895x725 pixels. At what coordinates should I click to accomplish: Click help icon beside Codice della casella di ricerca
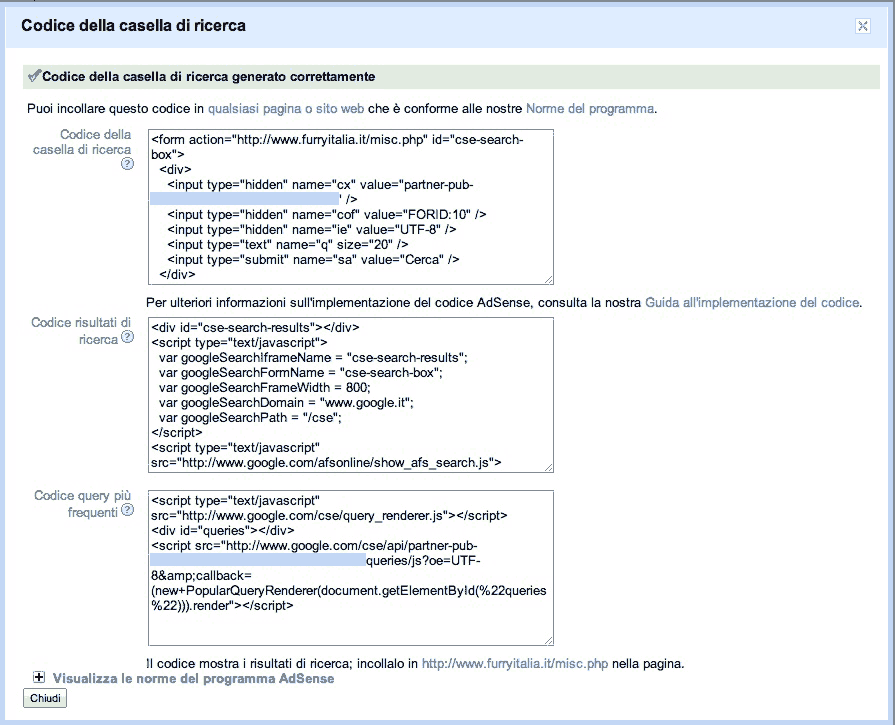point(127,164)
